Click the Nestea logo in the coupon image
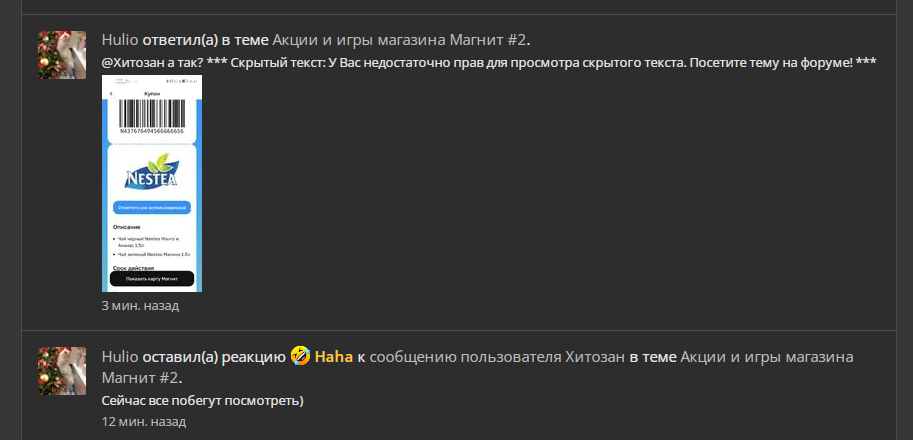Image resolution: width=913 pixels, height=440 pixels. tap(151, 171)
